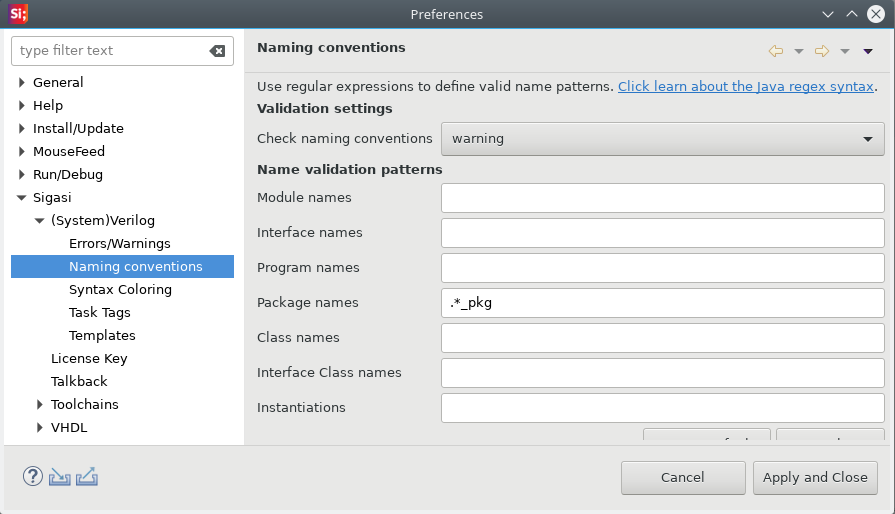Open the forward history dropdown arrow
Image resolution: width=895 pixels, height=514 pixels.
pos(845,52)
